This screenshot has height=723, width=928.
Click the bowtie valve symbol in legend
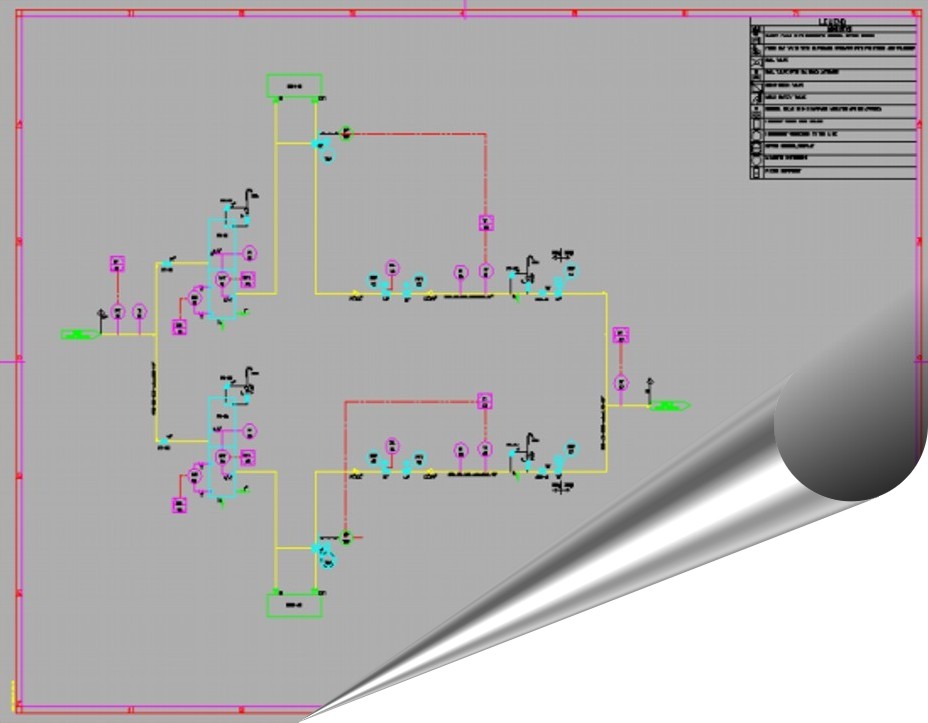coord(756,60)
